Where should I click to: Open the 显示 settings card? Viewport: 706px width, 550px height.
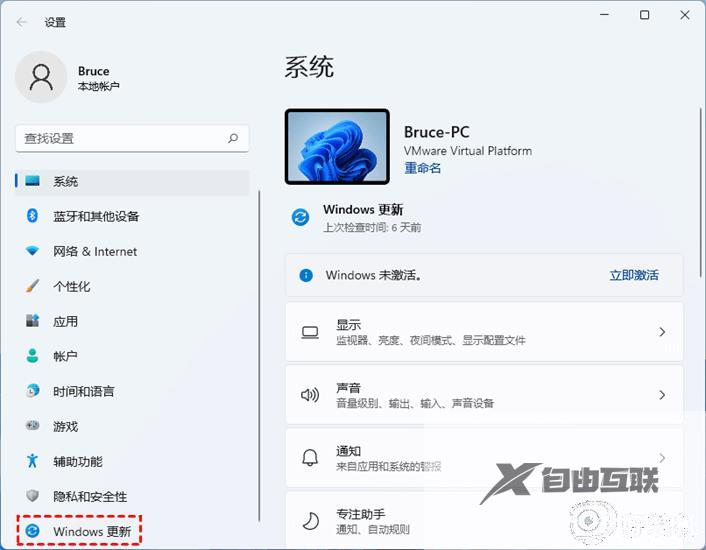click(484, 332)
